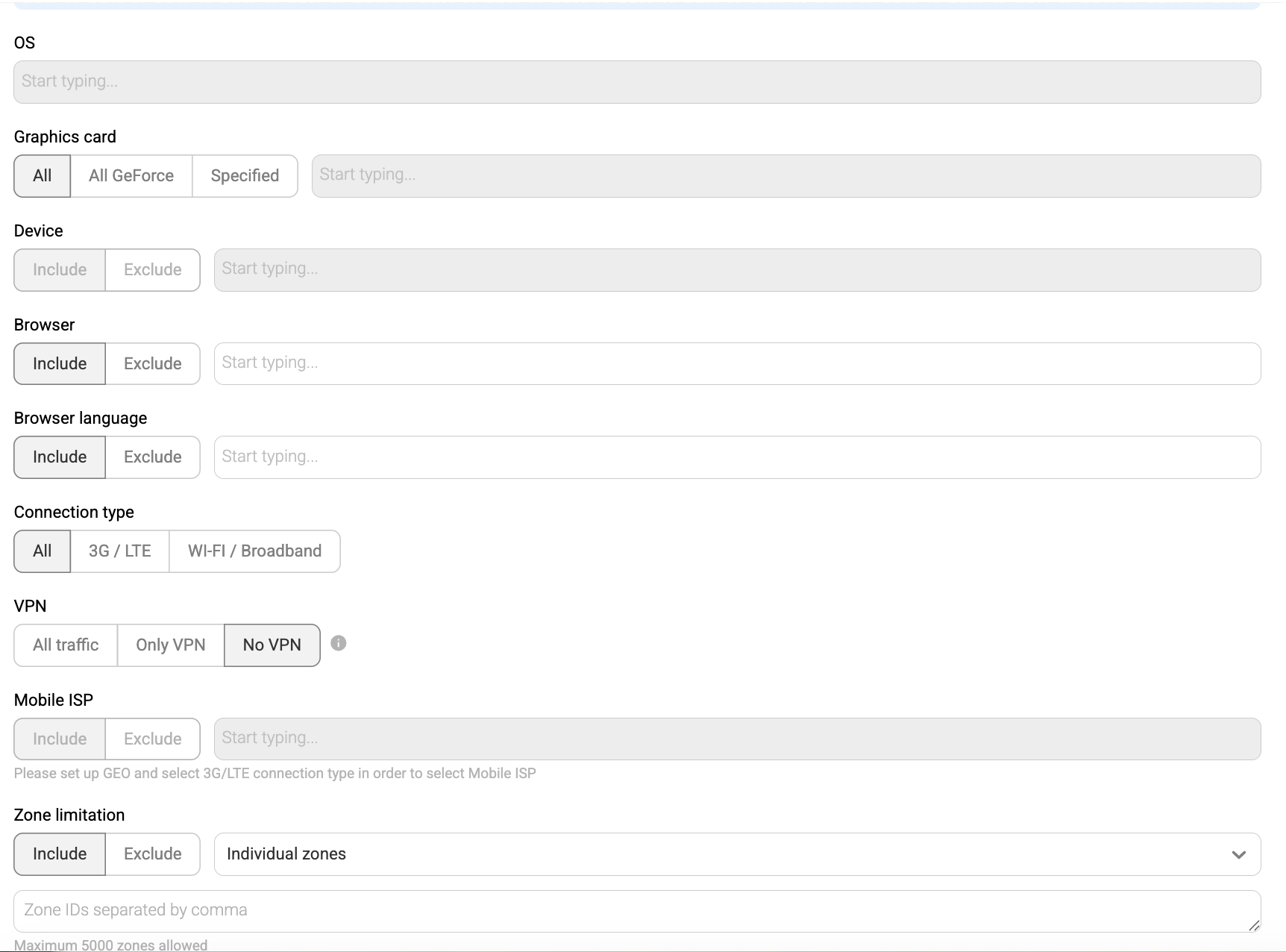Select WI-FI / Broadband connection type
This screenshot has width=1286, height=952.
point(254,551)
